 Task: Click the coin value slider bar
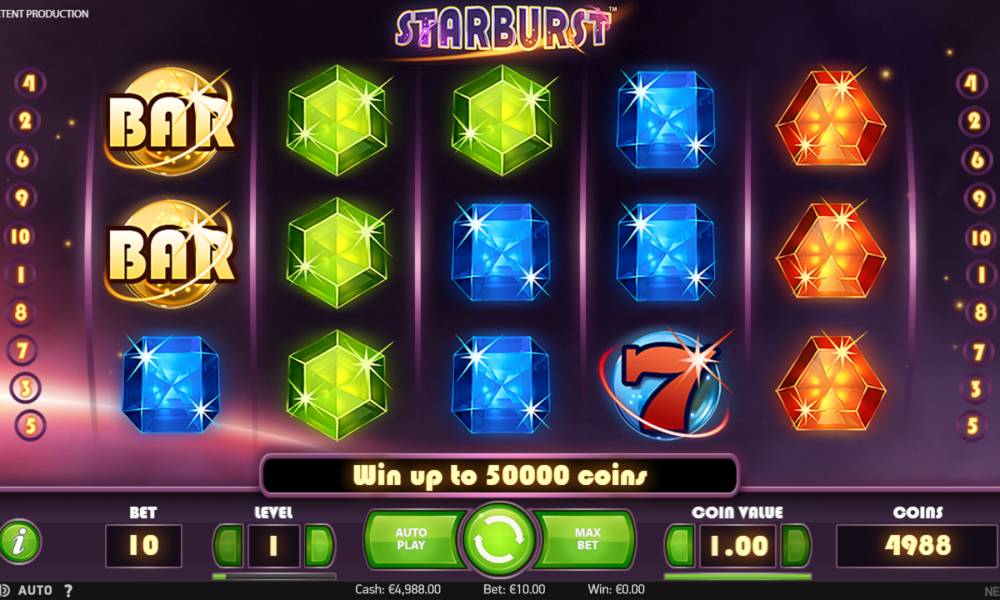coord(738,576)
